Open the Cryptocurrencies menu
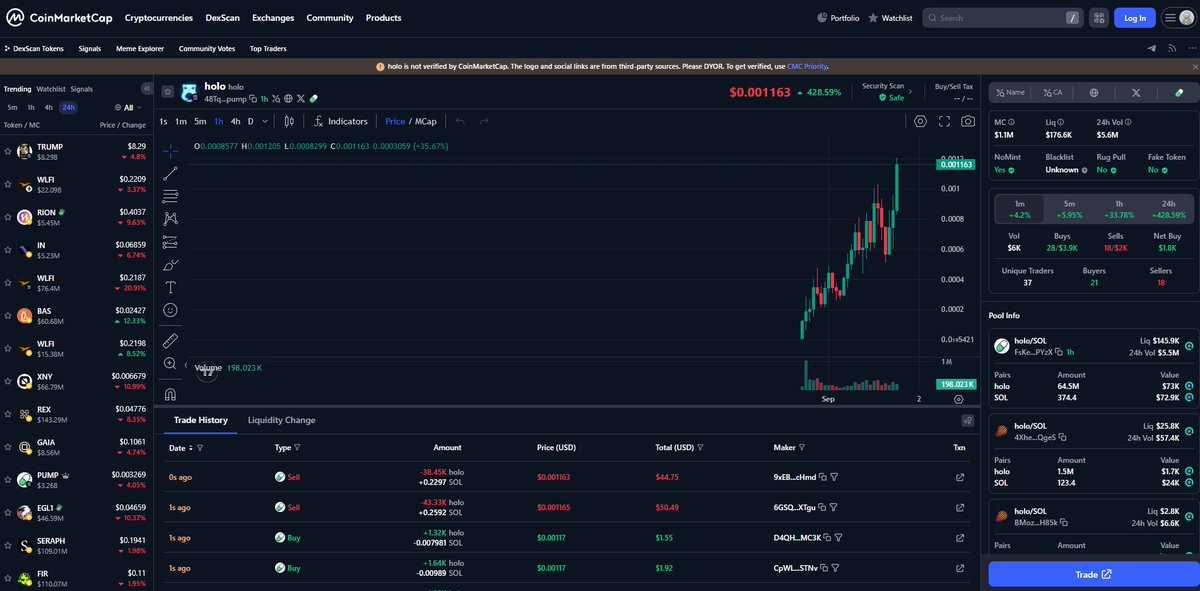 160,18
